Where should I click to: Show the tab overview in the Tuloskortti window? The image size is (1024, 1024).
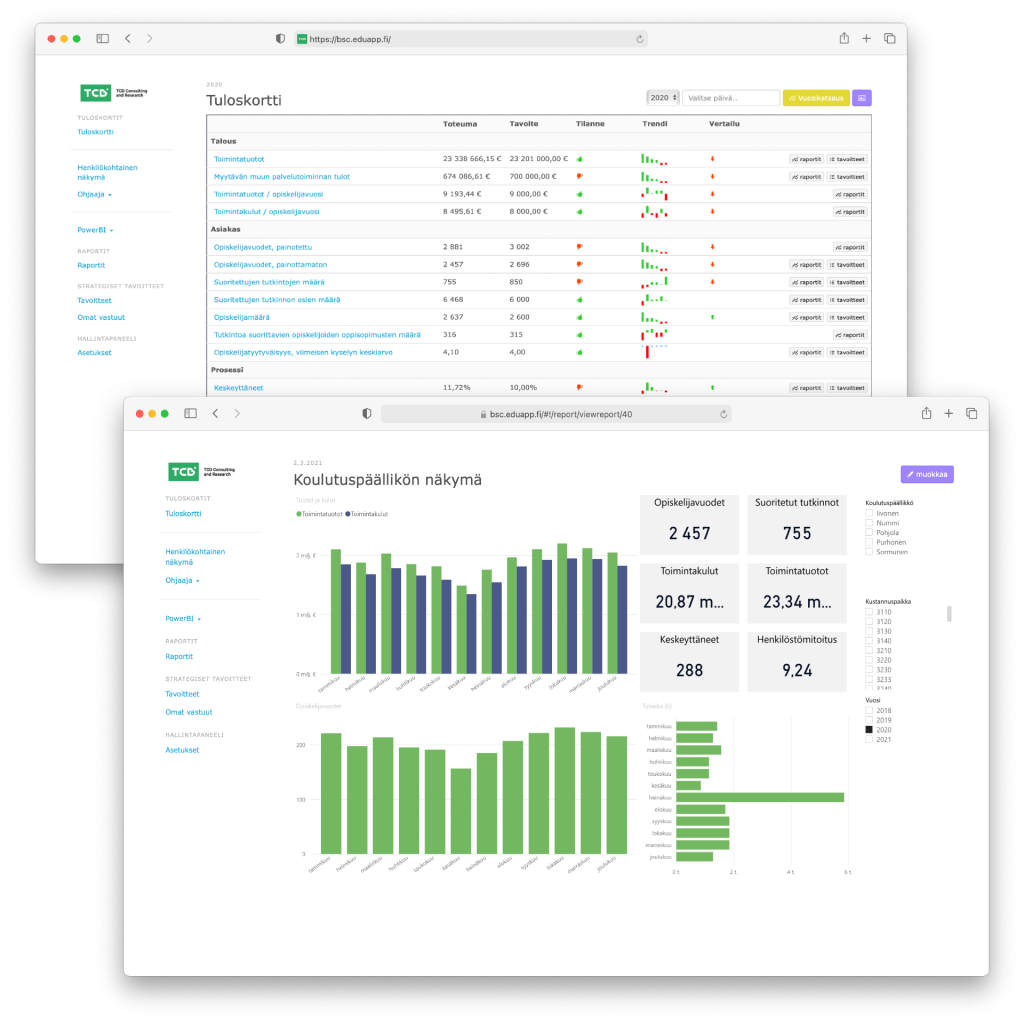coord(889,39)
